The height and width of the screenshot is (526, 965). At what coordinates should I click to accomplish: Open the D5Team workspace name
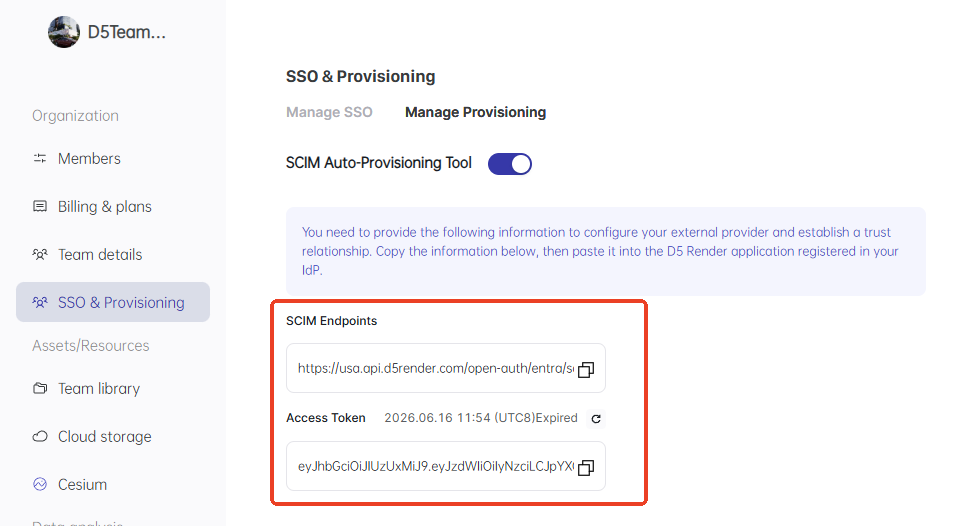(127, 32)
